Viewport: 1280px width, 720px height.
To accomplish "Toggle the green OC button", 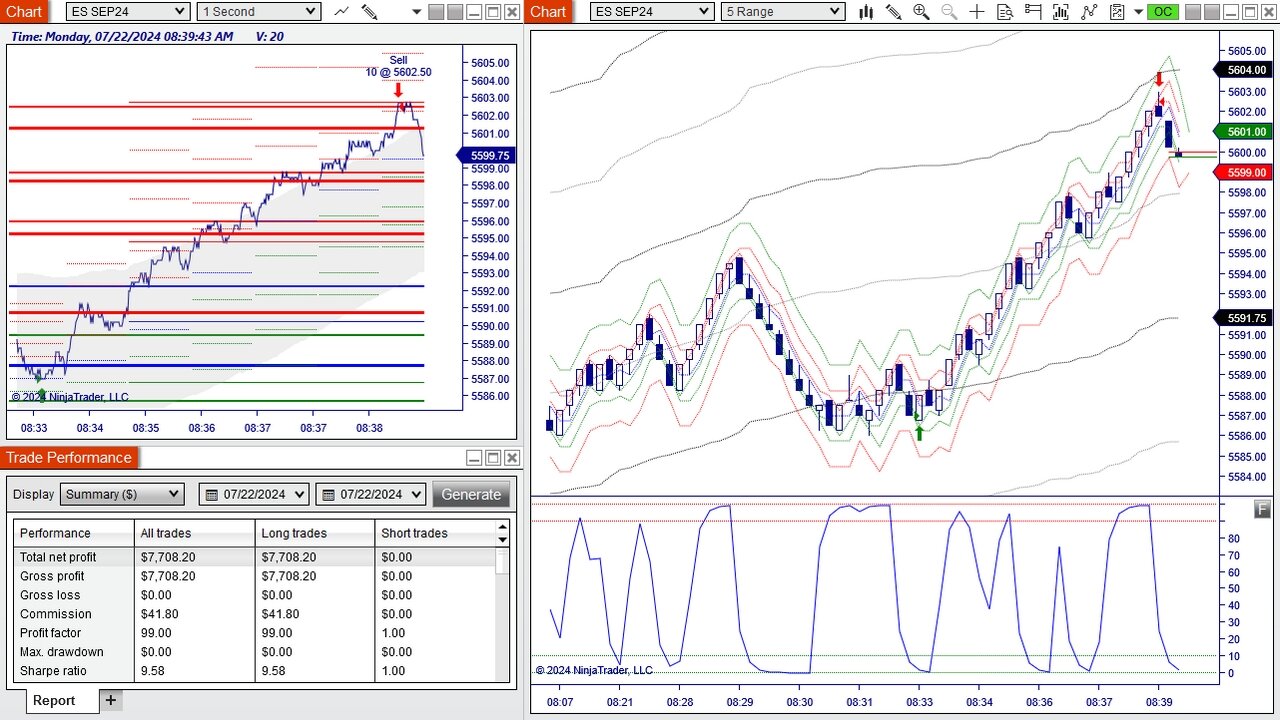I will (1162, 12).
